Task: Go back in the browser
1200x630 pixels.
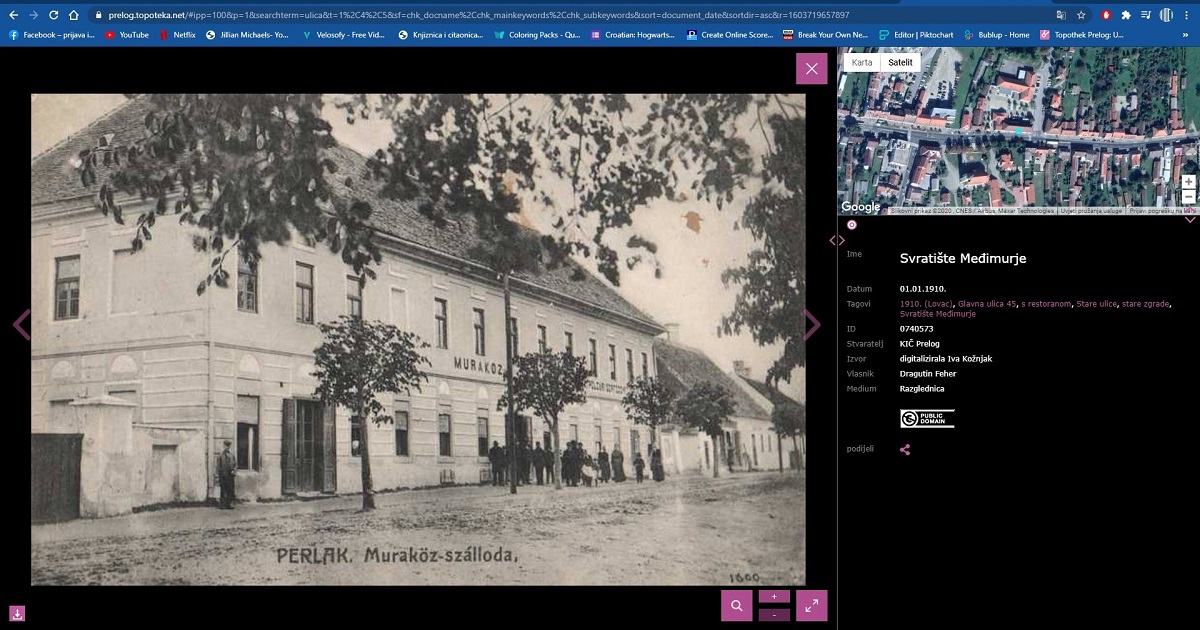Action: [x=14, y=15]
